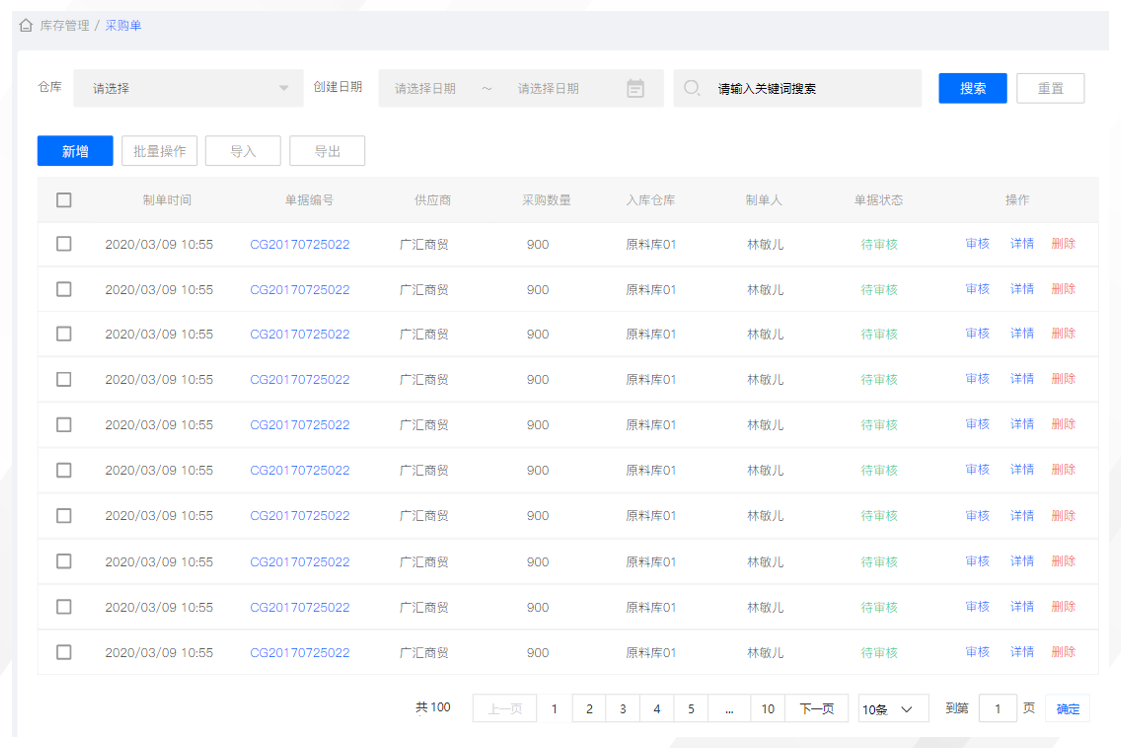Toggle the select-all checkbox in table header

(64, 200)
